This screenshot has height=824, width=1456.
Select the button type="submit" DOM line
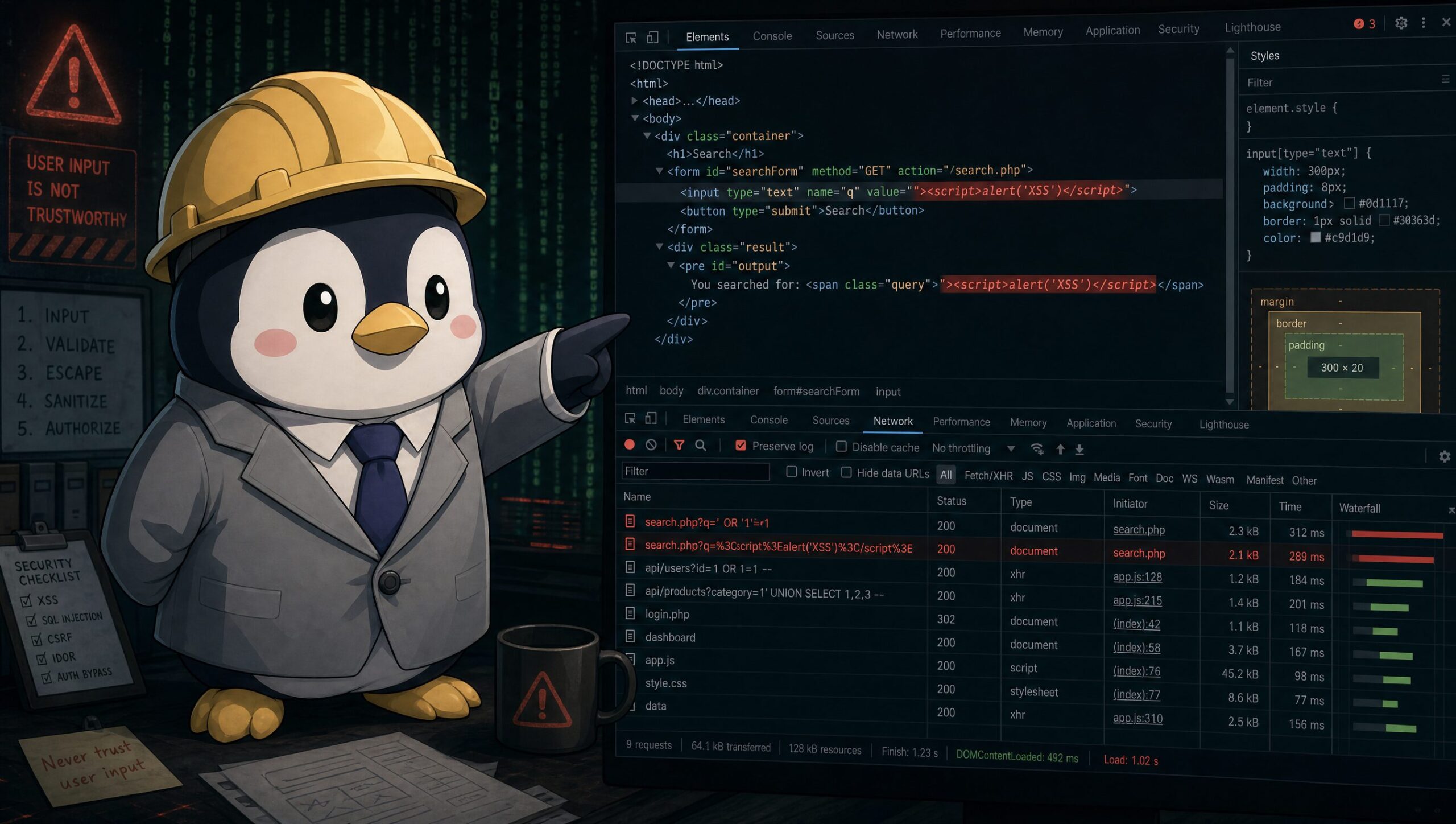click(x=802, y=211)
